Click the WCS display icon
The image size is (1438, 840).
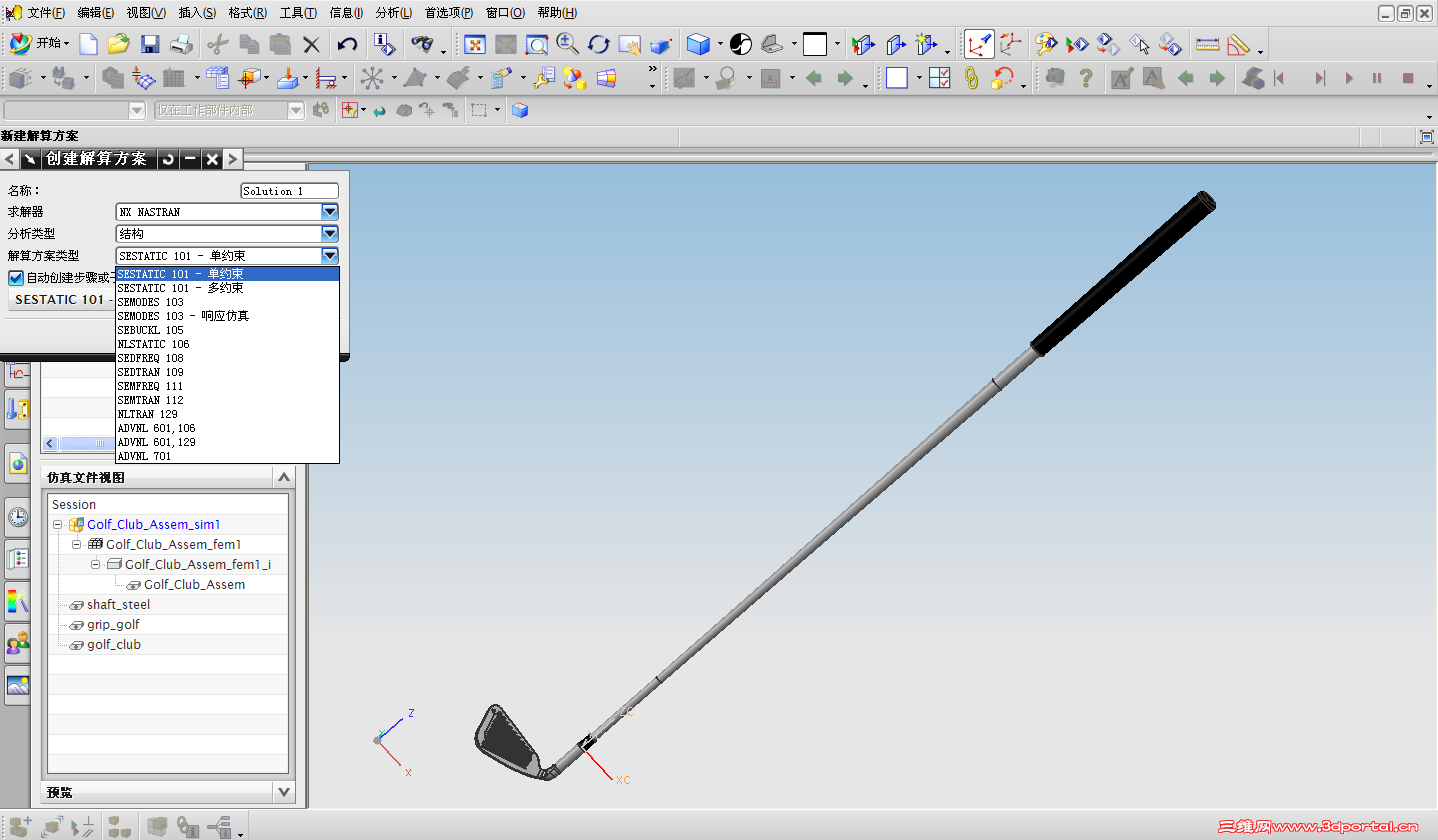(x=979, y=44)
